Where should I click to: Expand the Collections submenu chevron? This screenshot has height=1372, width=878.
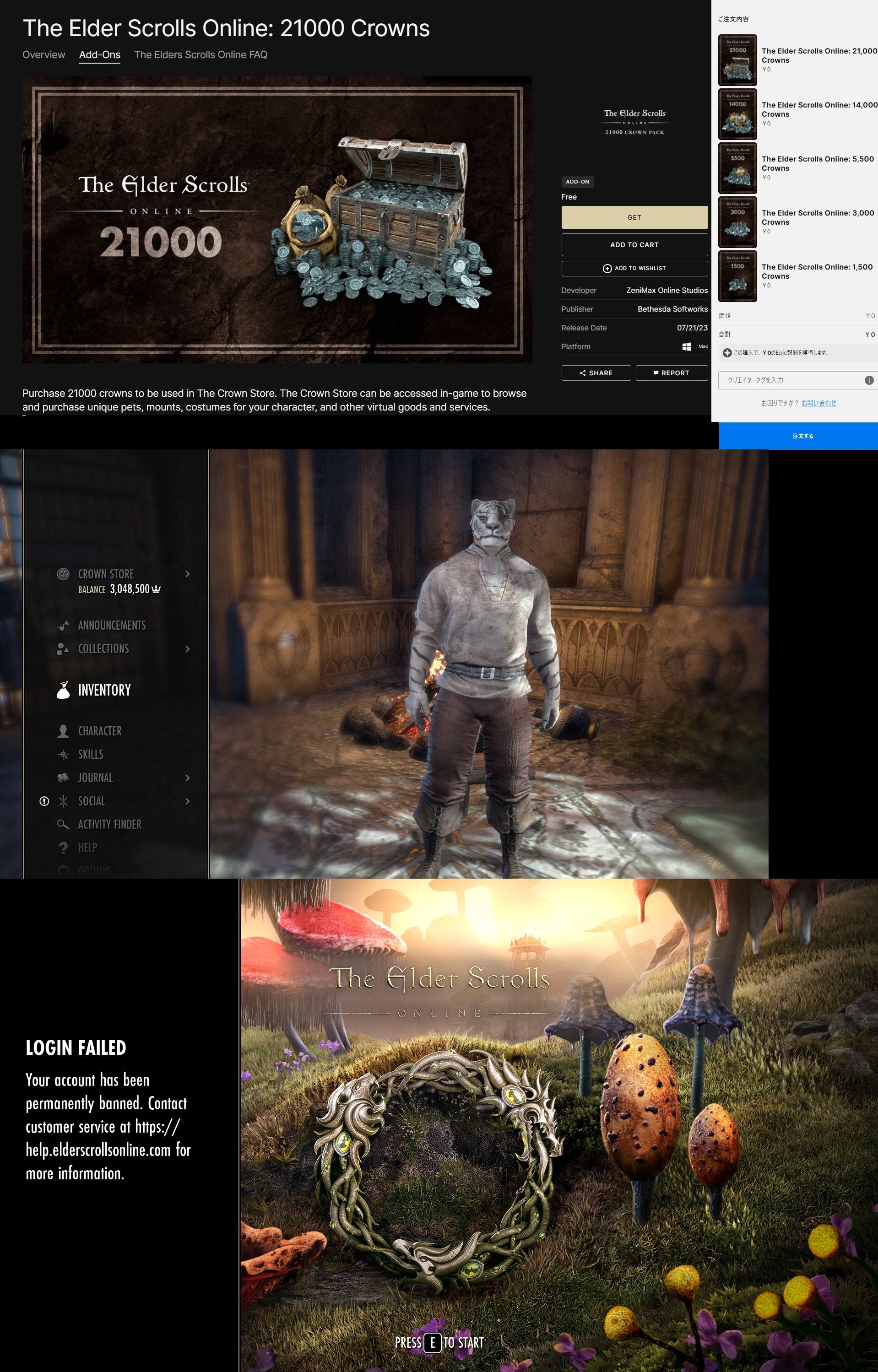pos(188,648)
